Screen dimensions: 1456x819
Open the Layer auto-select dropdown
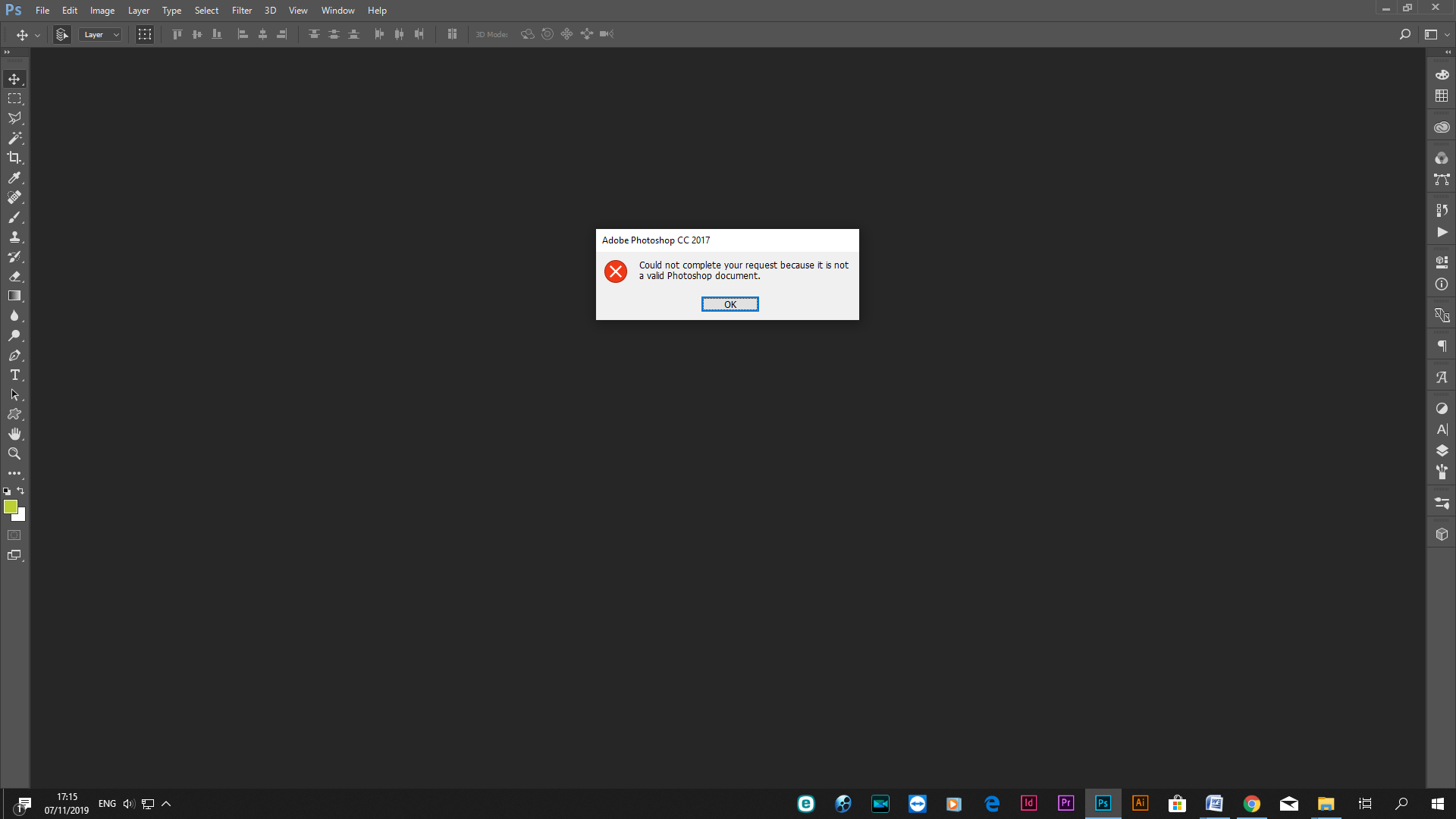click(x=100, y=35)
